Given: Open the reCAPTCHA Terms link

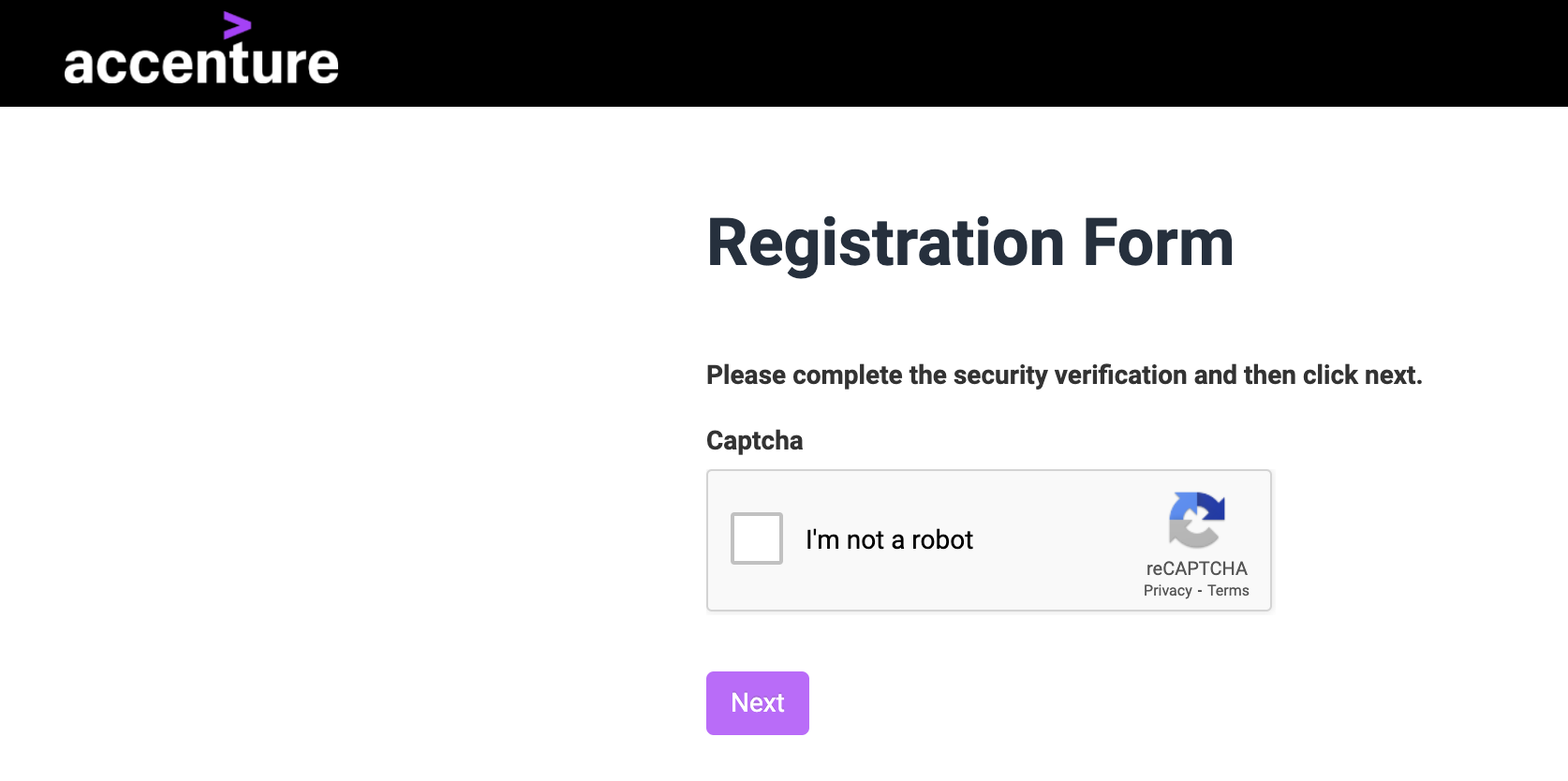Looking at the screenshot, I should click(x=1228, y=591).
